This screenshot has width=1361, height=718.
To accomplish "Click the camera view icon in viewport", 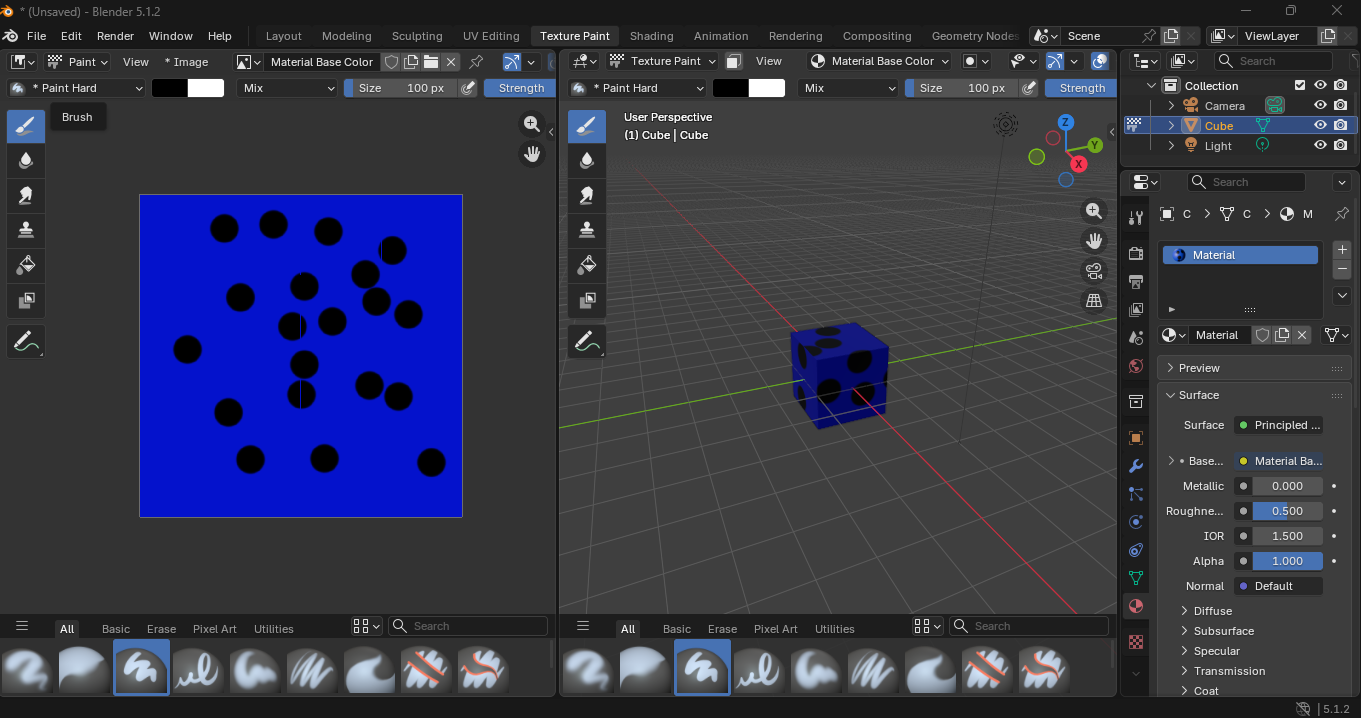I will pyautogui.click(x=1094, y=271).
